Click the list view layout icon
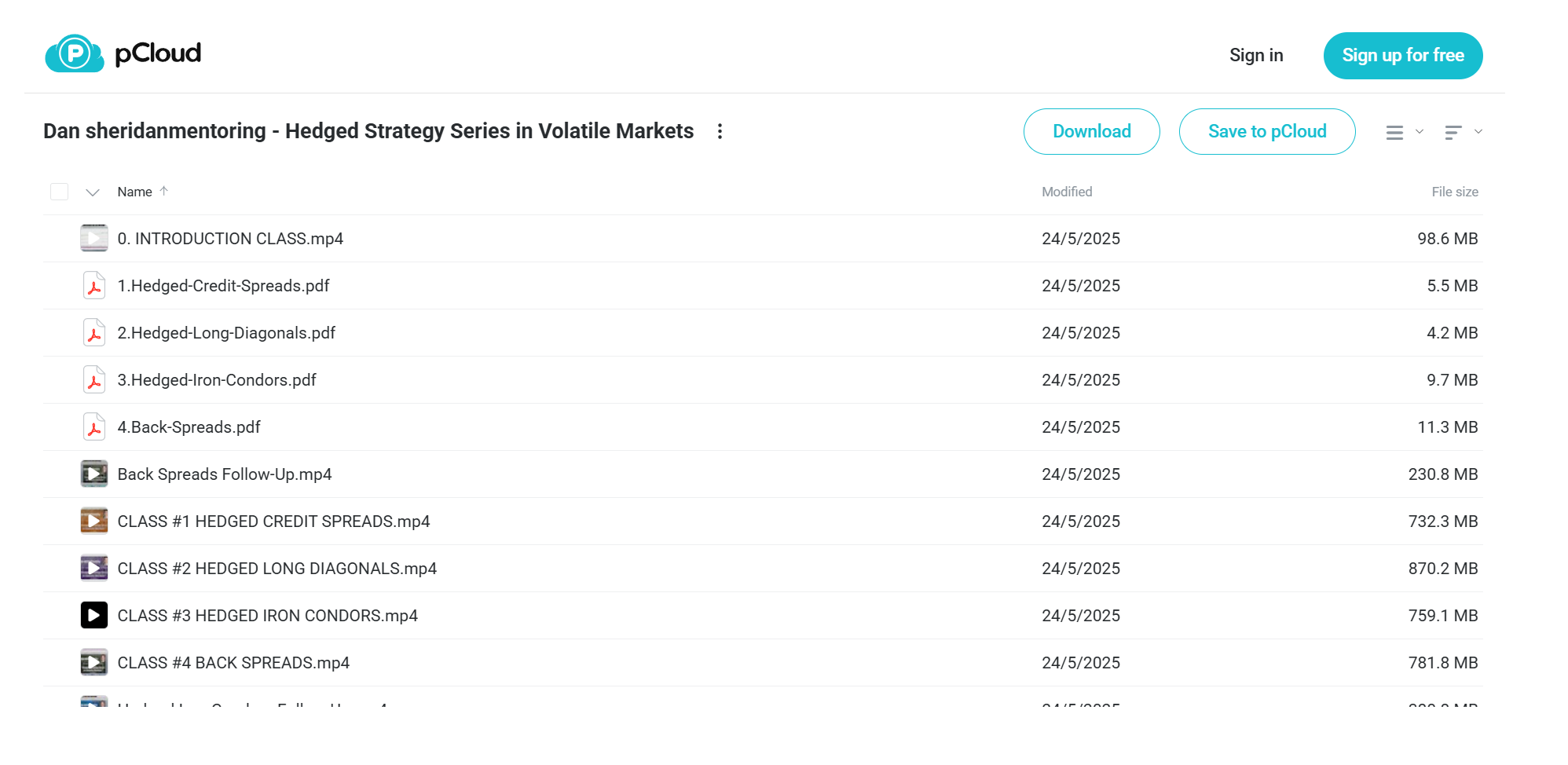 coord(1394,132)
